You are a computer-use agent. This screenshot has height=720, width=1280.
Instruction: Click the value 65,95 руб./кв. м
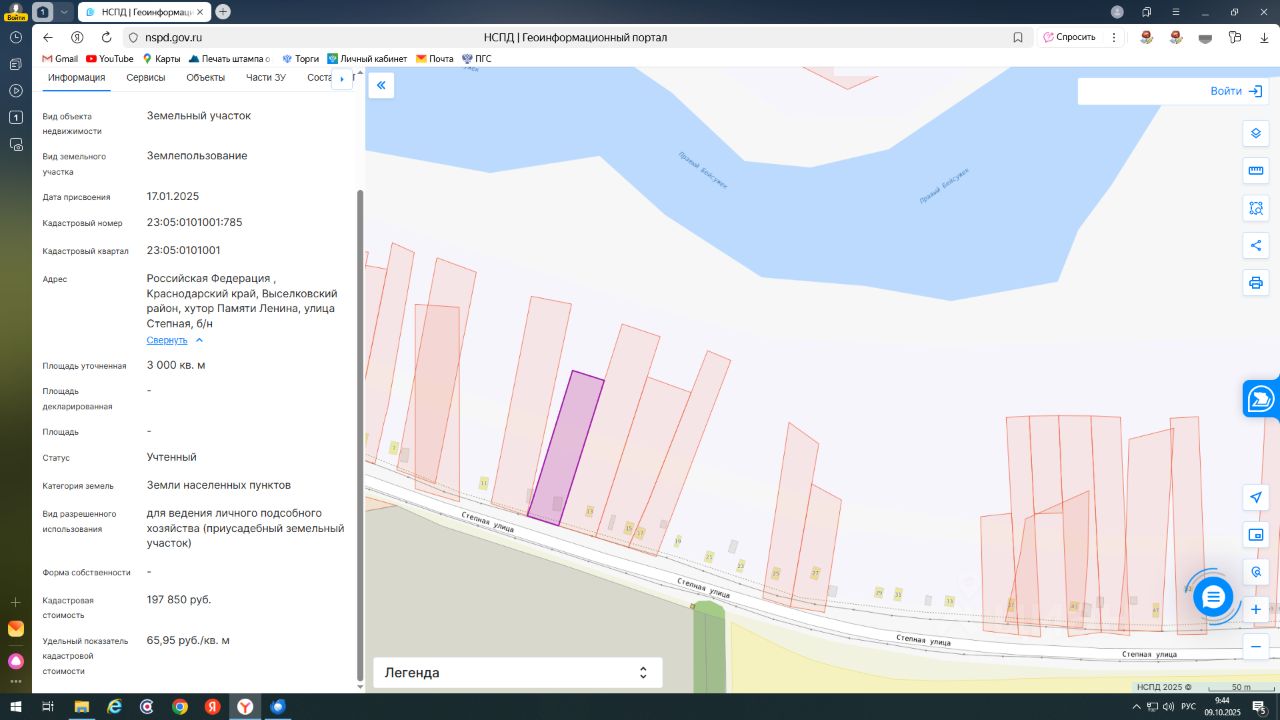point(188,640)
